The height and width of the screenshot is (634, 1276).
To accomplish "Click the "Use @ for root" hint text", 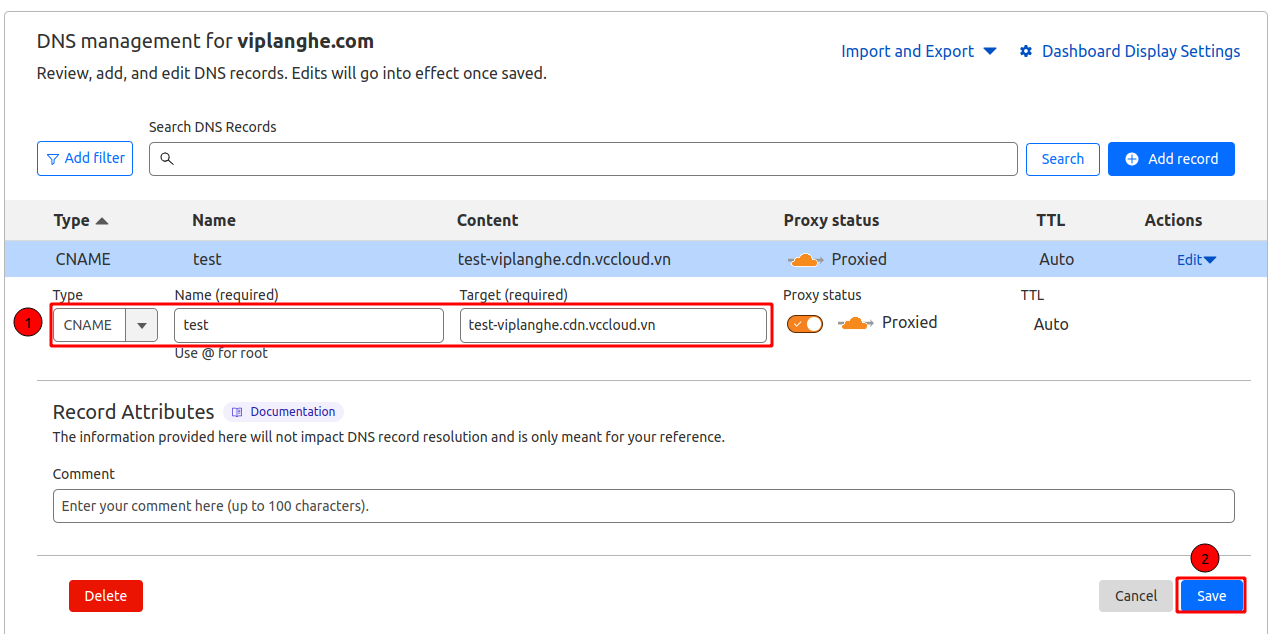I will pos(221,353).
